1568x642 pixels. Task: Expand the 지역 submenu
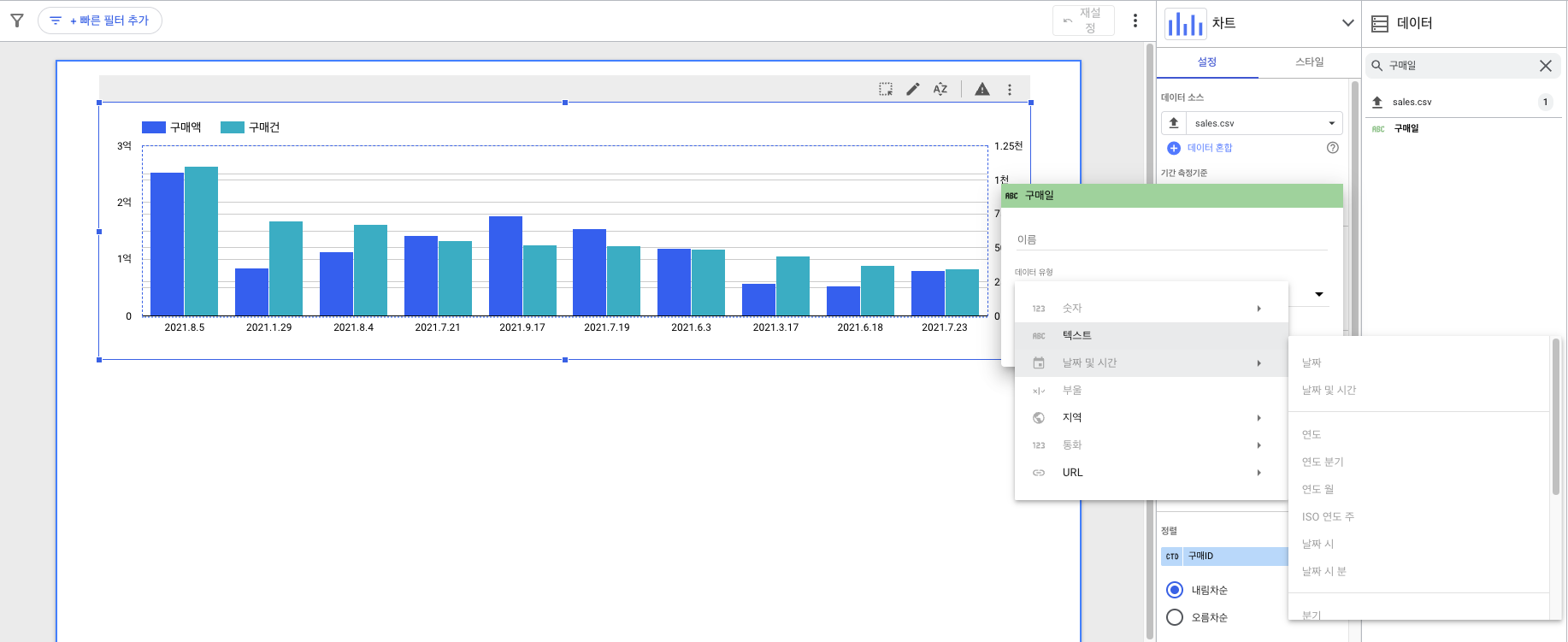click(x=1151, y=418)
